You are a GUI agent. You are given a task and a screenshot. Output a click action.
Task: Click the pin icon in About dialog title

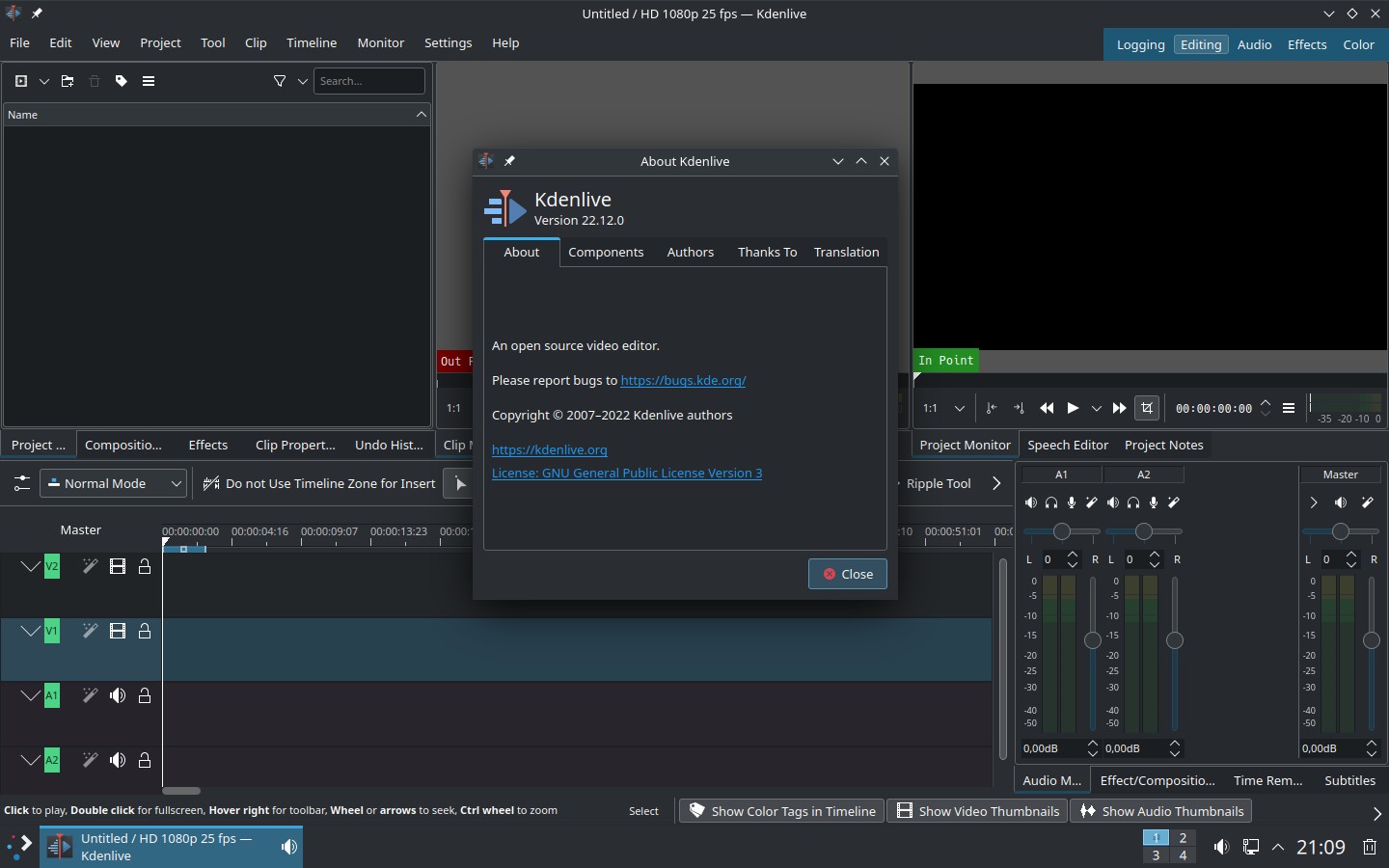click(x=509, y=161)
